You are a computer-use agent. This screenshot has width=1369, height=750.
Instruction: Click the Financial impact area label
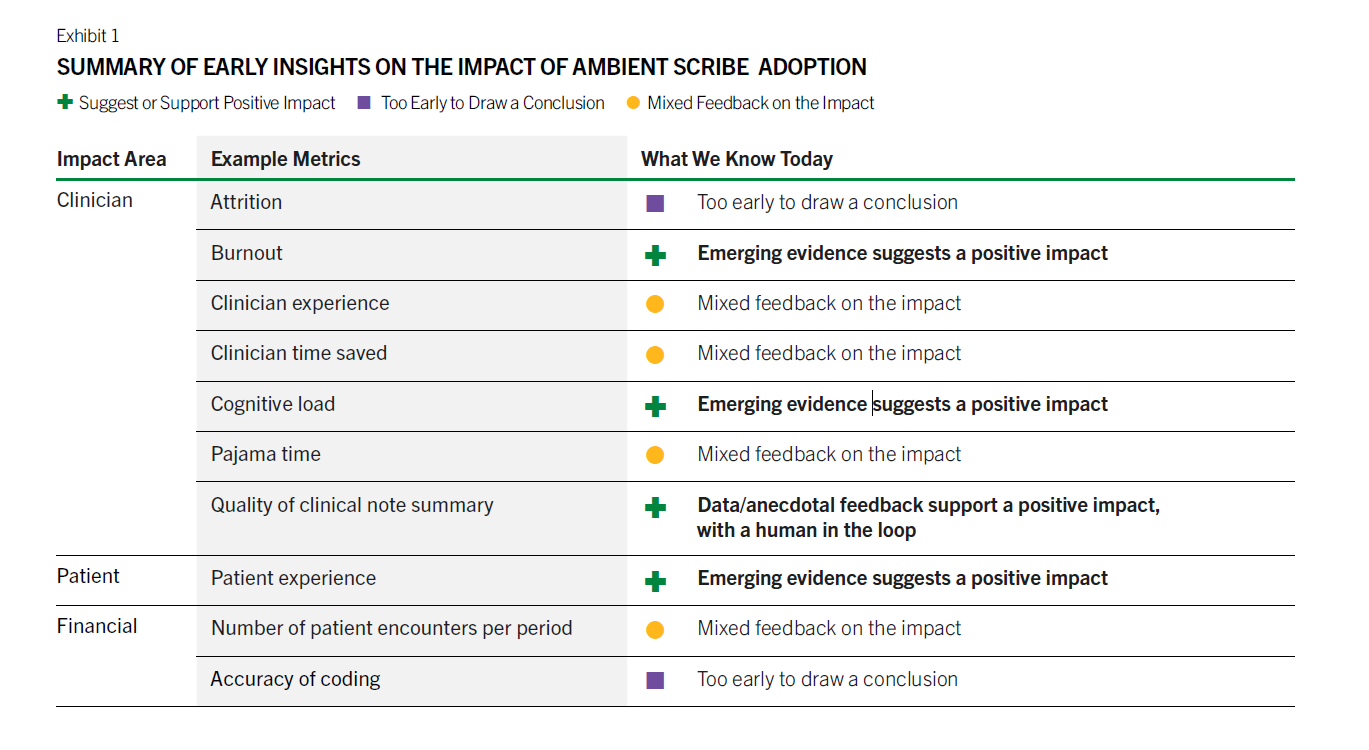[x=97, y=627]
